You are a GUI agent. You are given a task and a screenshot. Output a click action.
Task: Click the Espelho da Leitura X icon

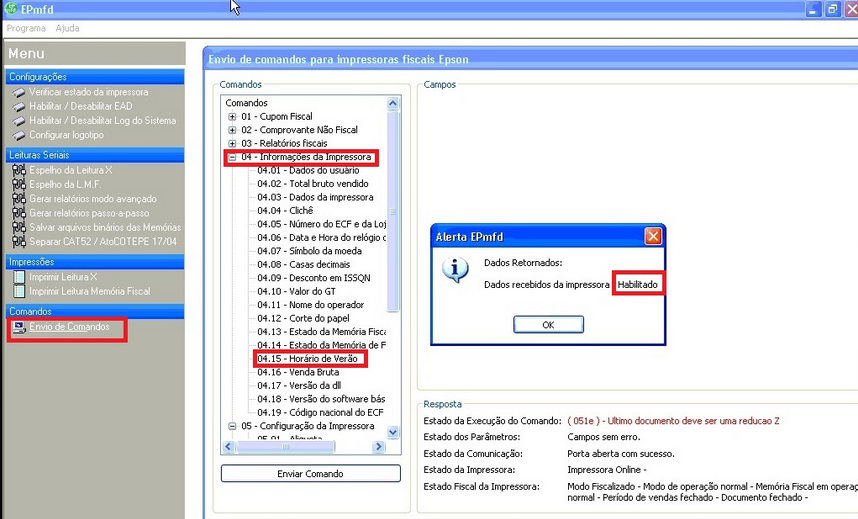19,171
